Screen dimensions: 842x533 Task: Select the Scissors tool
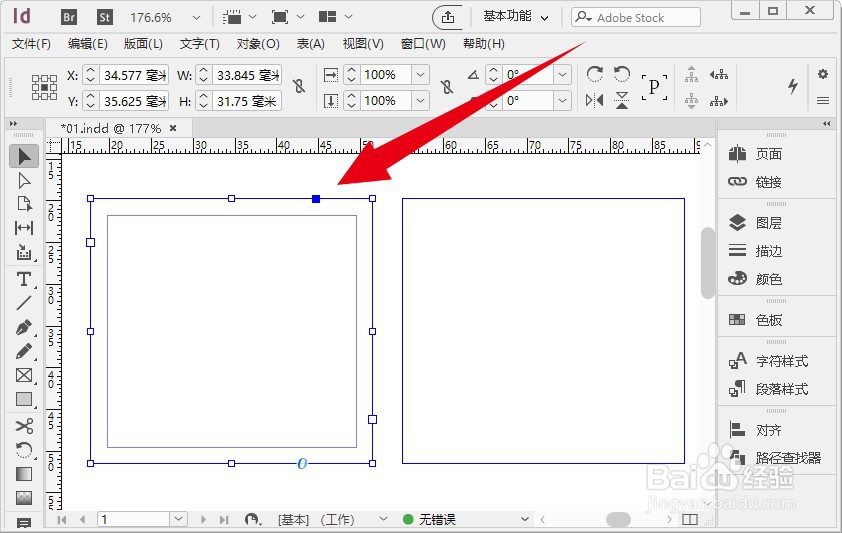tap(24, 426)
